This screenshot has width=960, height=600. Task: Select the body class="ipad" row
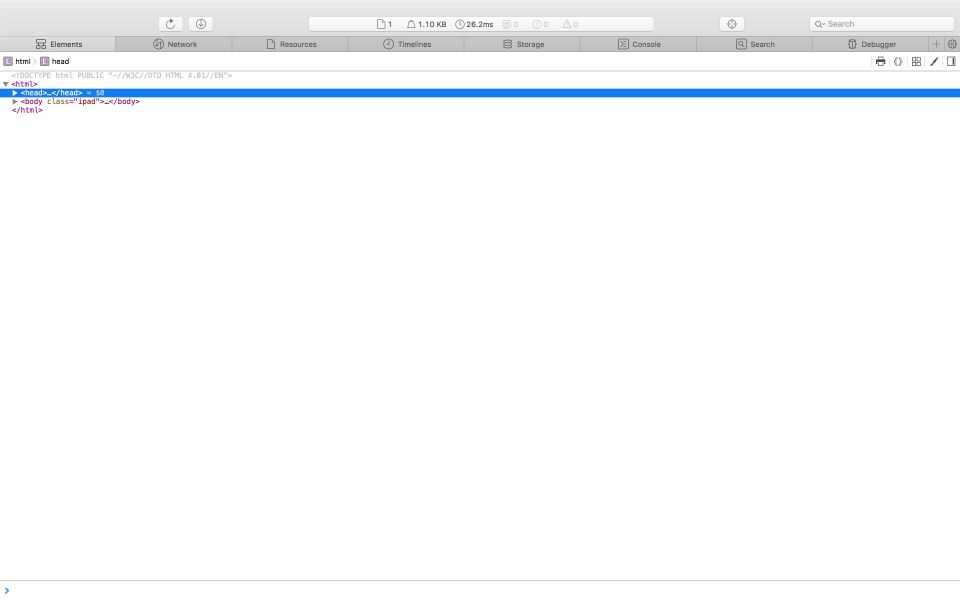[480, 101]
